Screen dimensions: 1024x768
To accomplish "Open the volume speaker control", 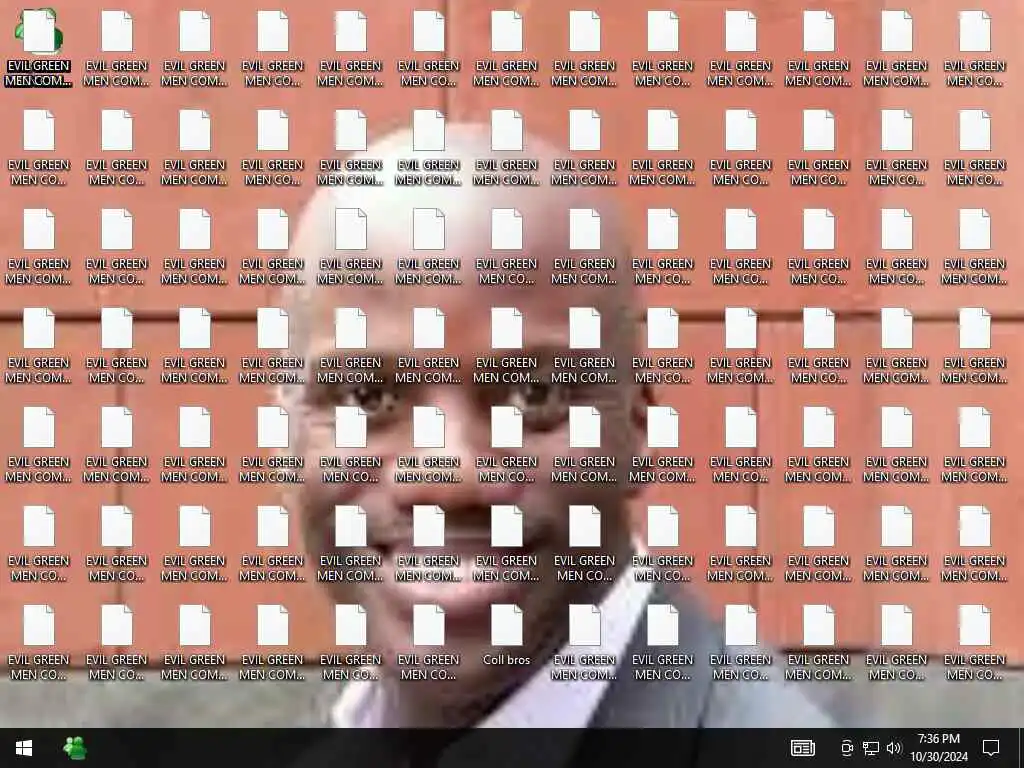I will coord(894,748).
